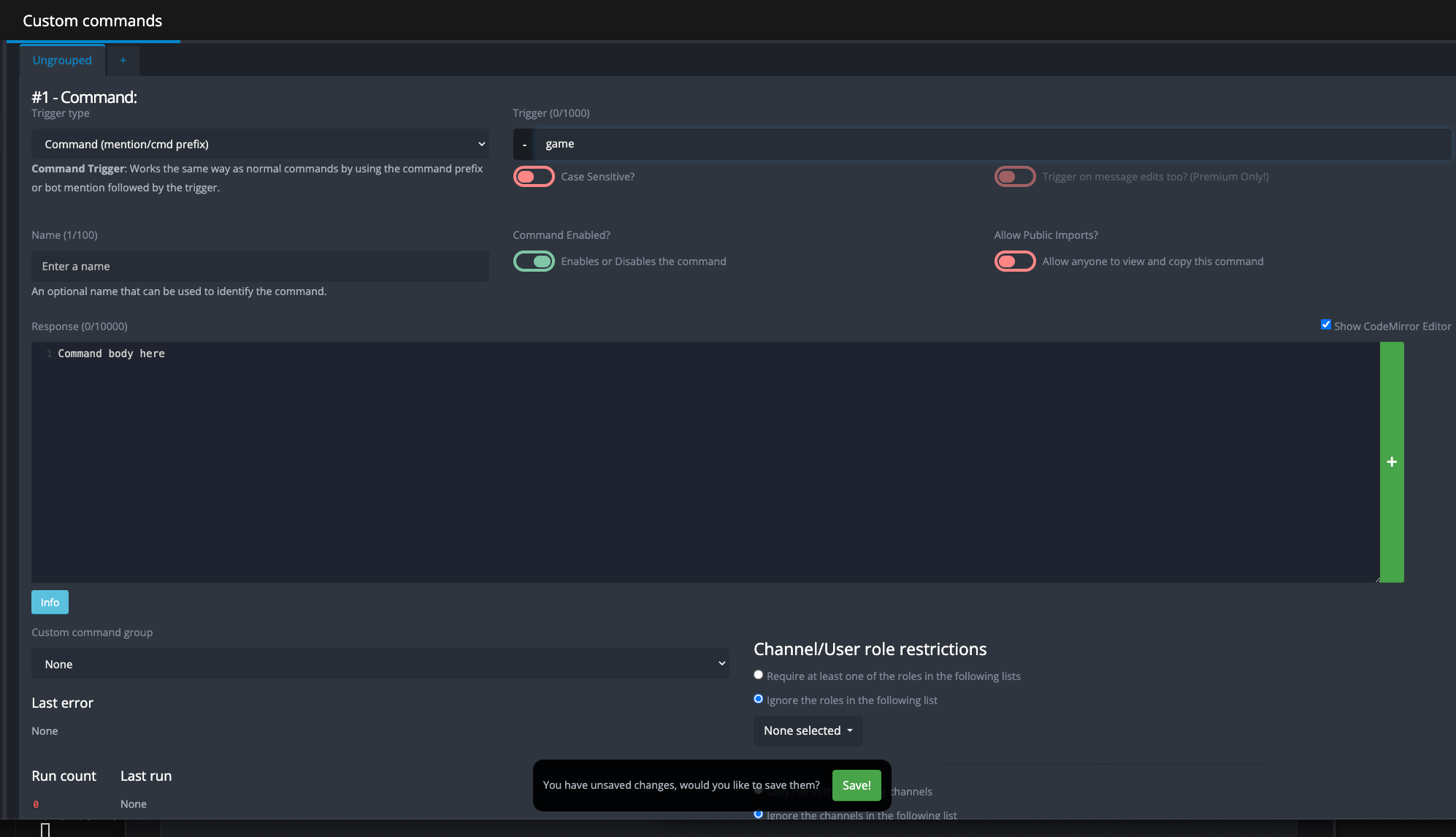Click the Info button below the editor

tap(50, 603)
